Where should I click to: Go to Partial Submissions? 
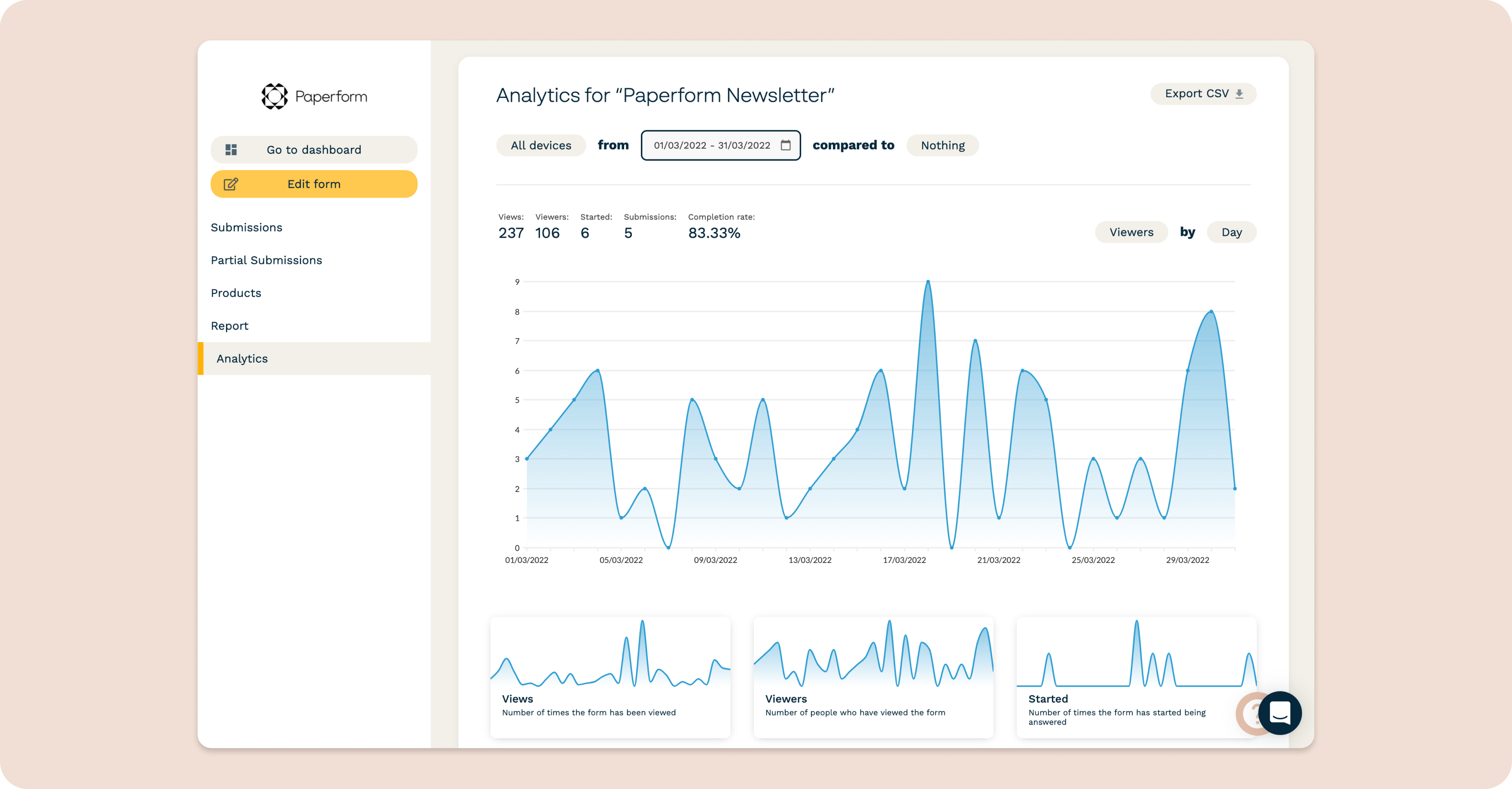(266, 260)
